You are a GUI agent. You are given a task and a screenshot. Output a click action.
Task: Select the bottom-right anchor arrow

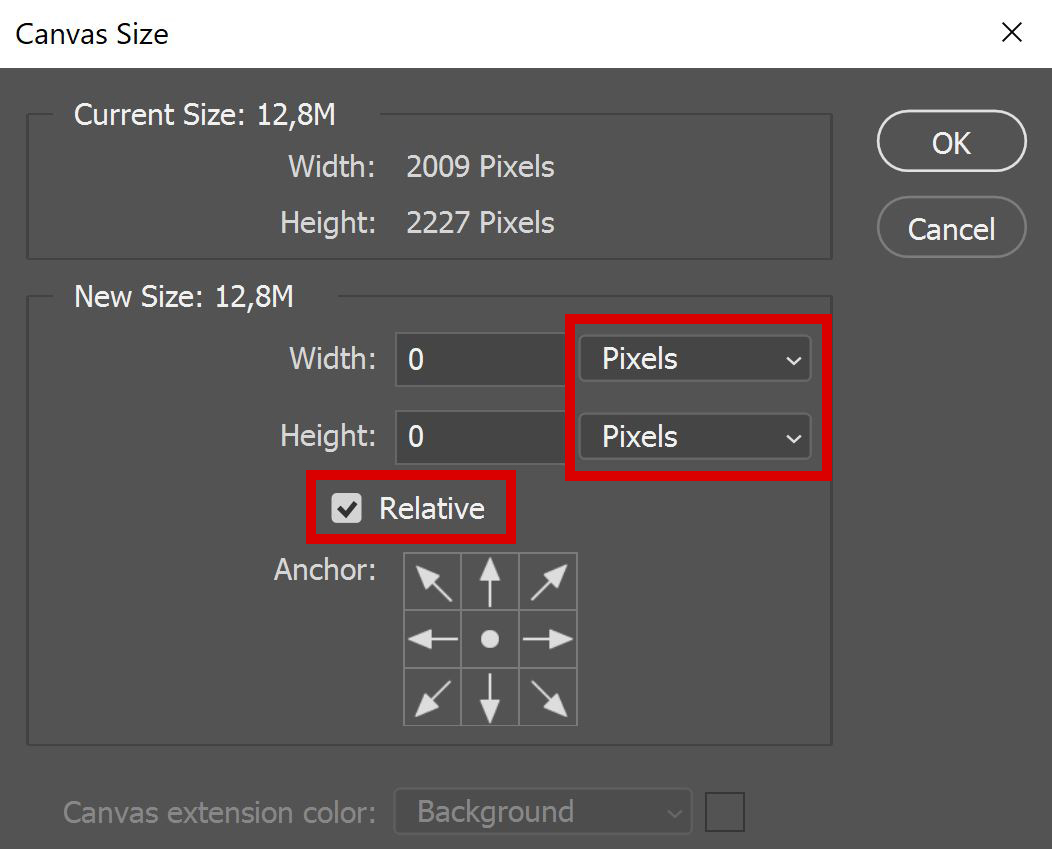point(548,697)
